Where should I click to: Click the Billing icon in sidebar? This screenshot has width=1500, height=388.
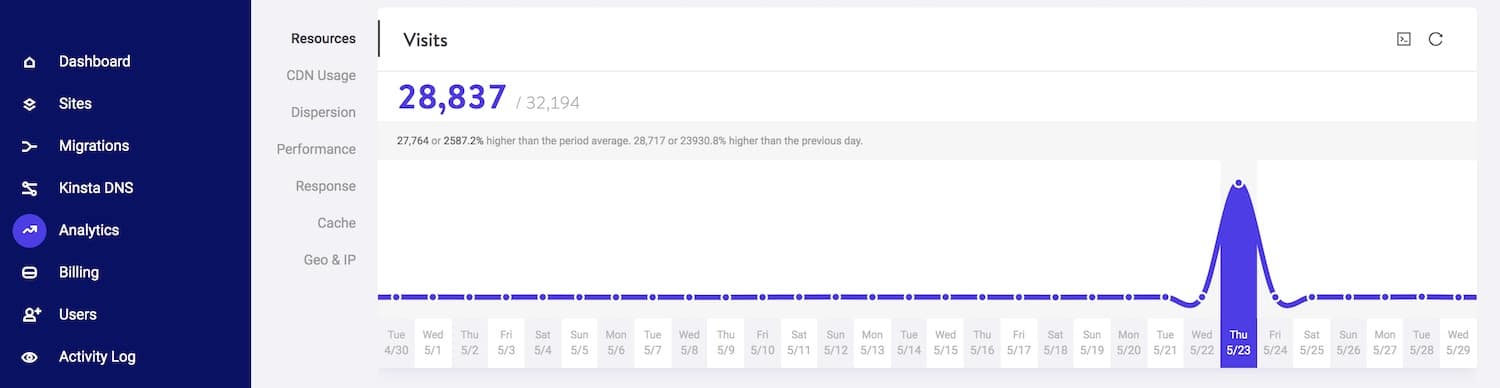coord(30,272)
